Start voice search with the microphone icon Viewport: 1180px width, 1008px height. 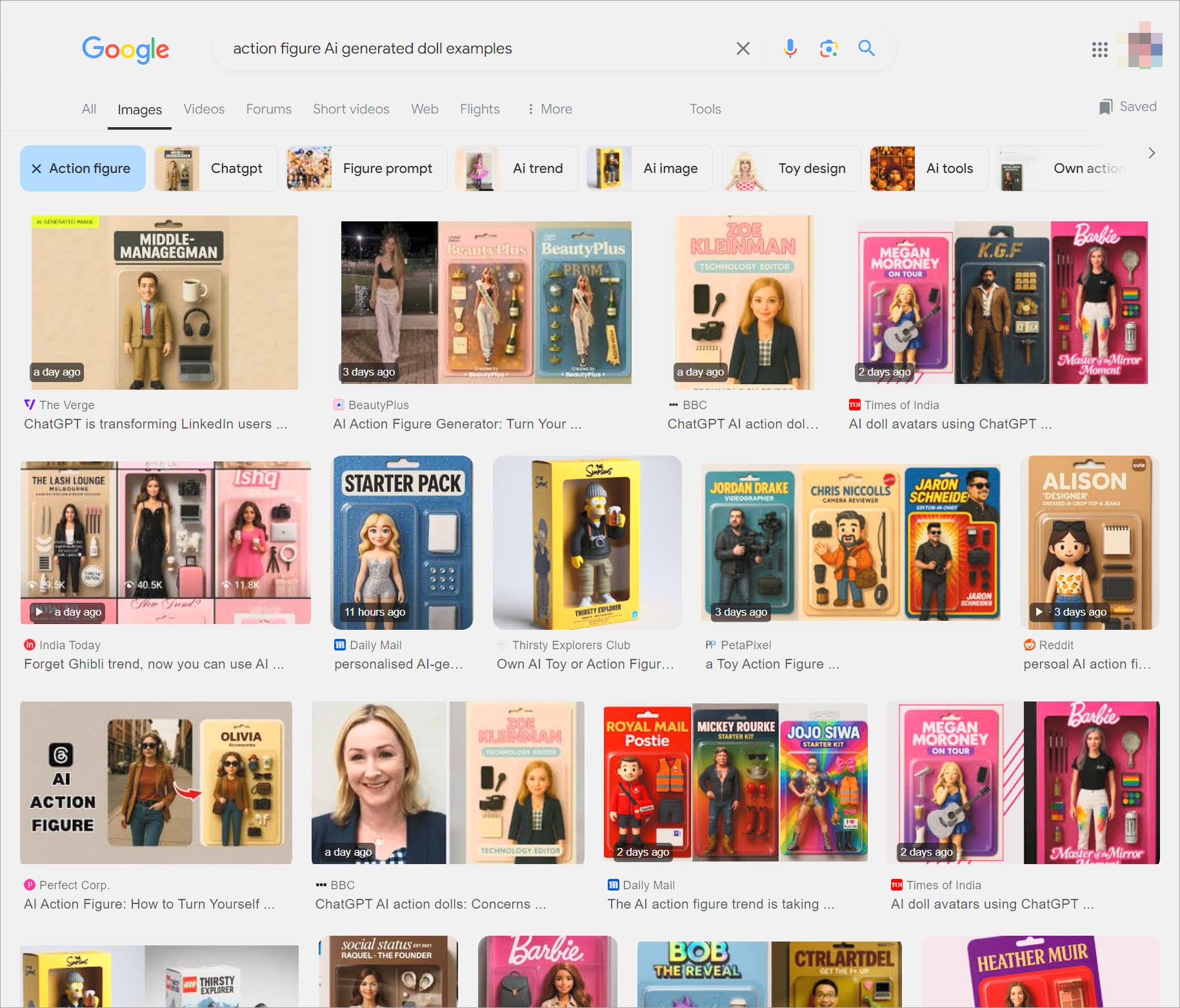pyautogui.click(x=790, y=48)
